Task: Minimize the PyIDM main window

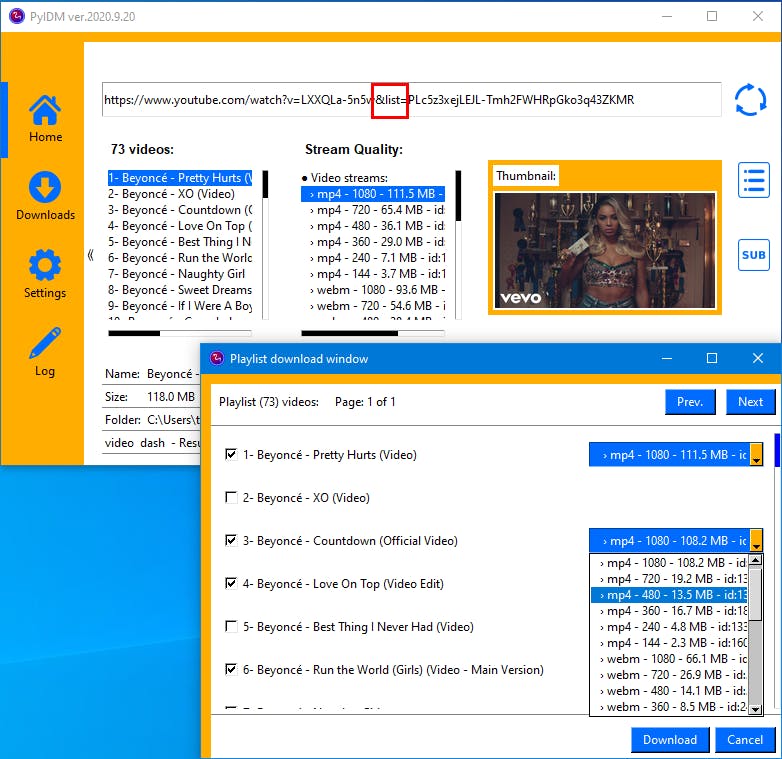Action: 667,16
